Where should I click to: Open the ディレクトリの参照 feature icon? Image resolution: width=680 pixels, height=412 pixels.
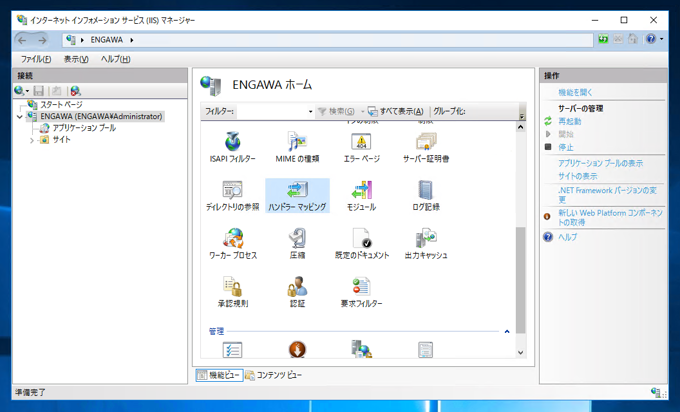(x=232, y=196)
